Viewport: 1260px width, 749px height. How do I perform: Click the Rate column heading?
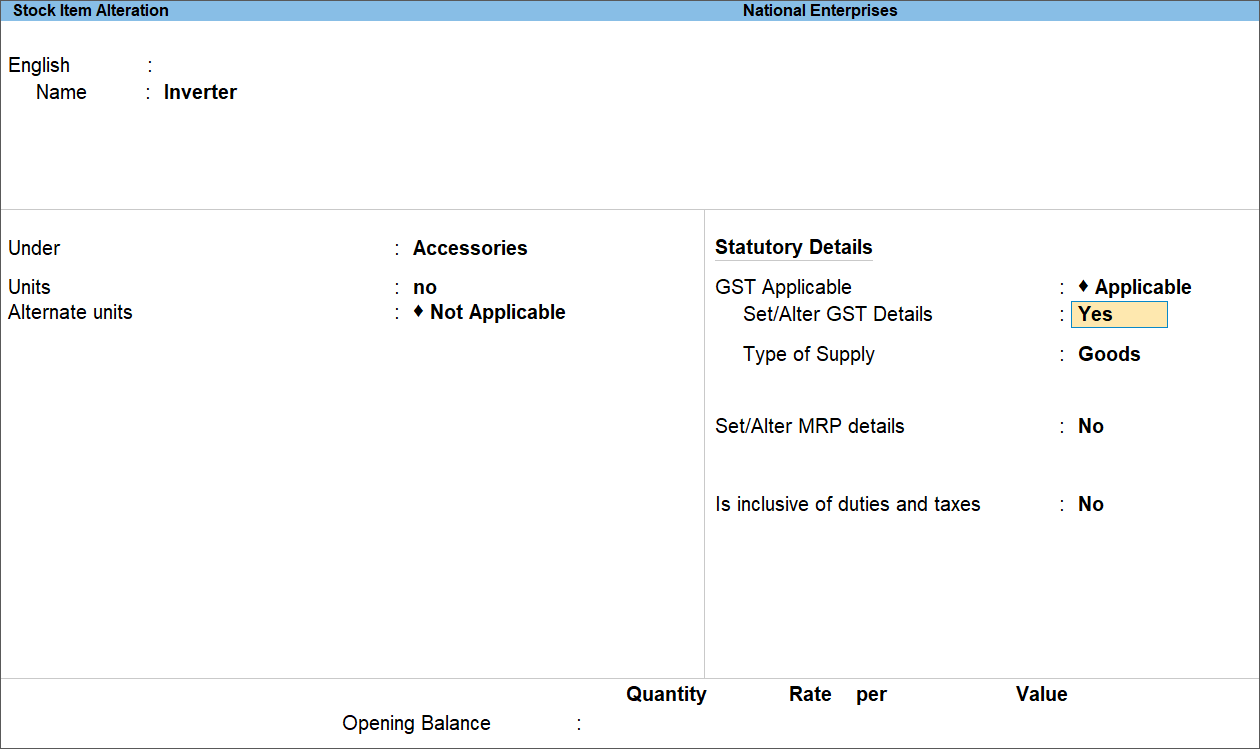tap(809, 694)
